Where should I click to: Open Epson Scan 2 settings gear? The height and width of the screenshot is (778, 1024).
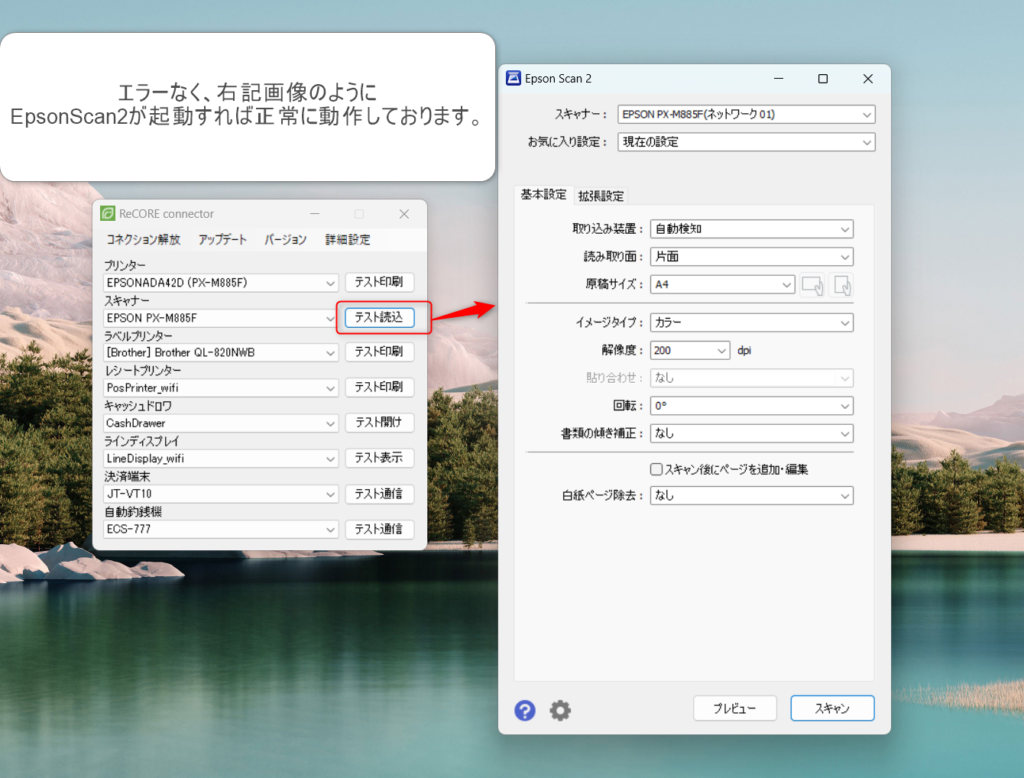[560, 710]
